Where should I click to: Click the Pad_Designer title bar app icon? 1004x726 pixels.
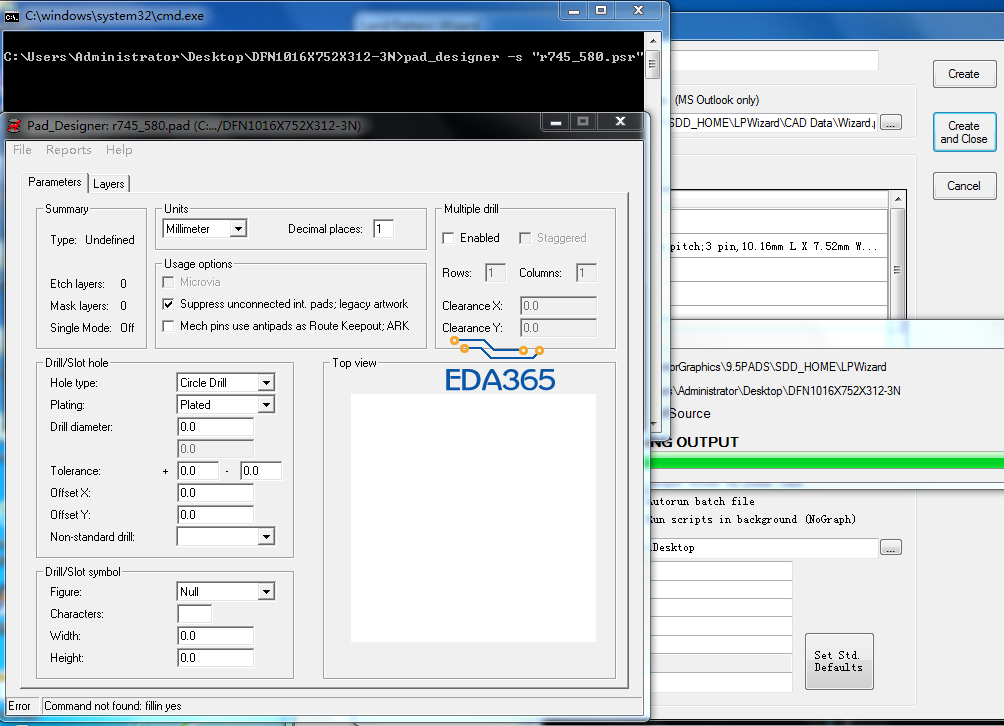pyautogui.click(x=14, y=125)
